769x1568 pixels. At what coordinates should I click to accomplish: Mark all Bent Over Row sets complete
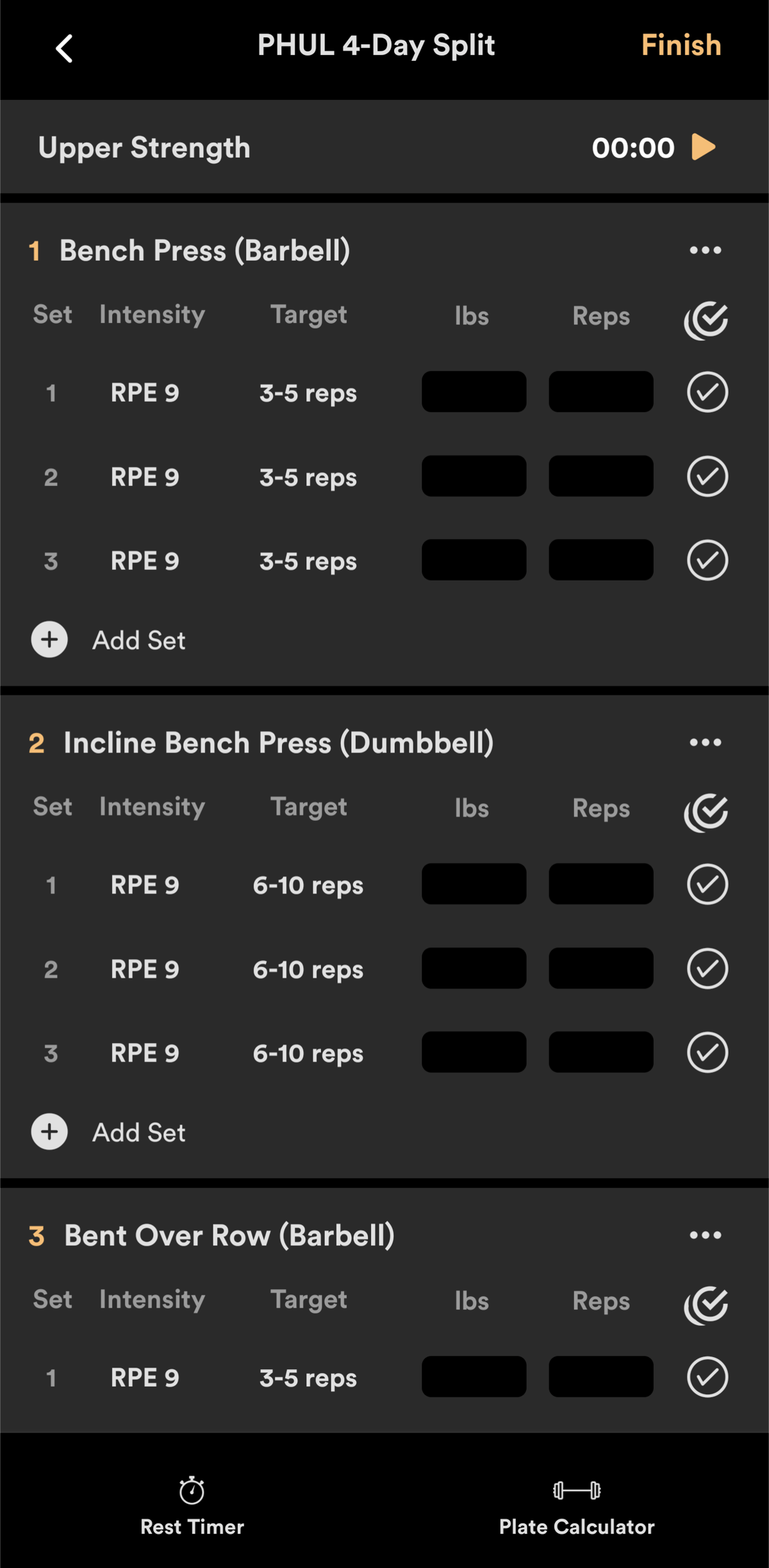point(706,1305)
